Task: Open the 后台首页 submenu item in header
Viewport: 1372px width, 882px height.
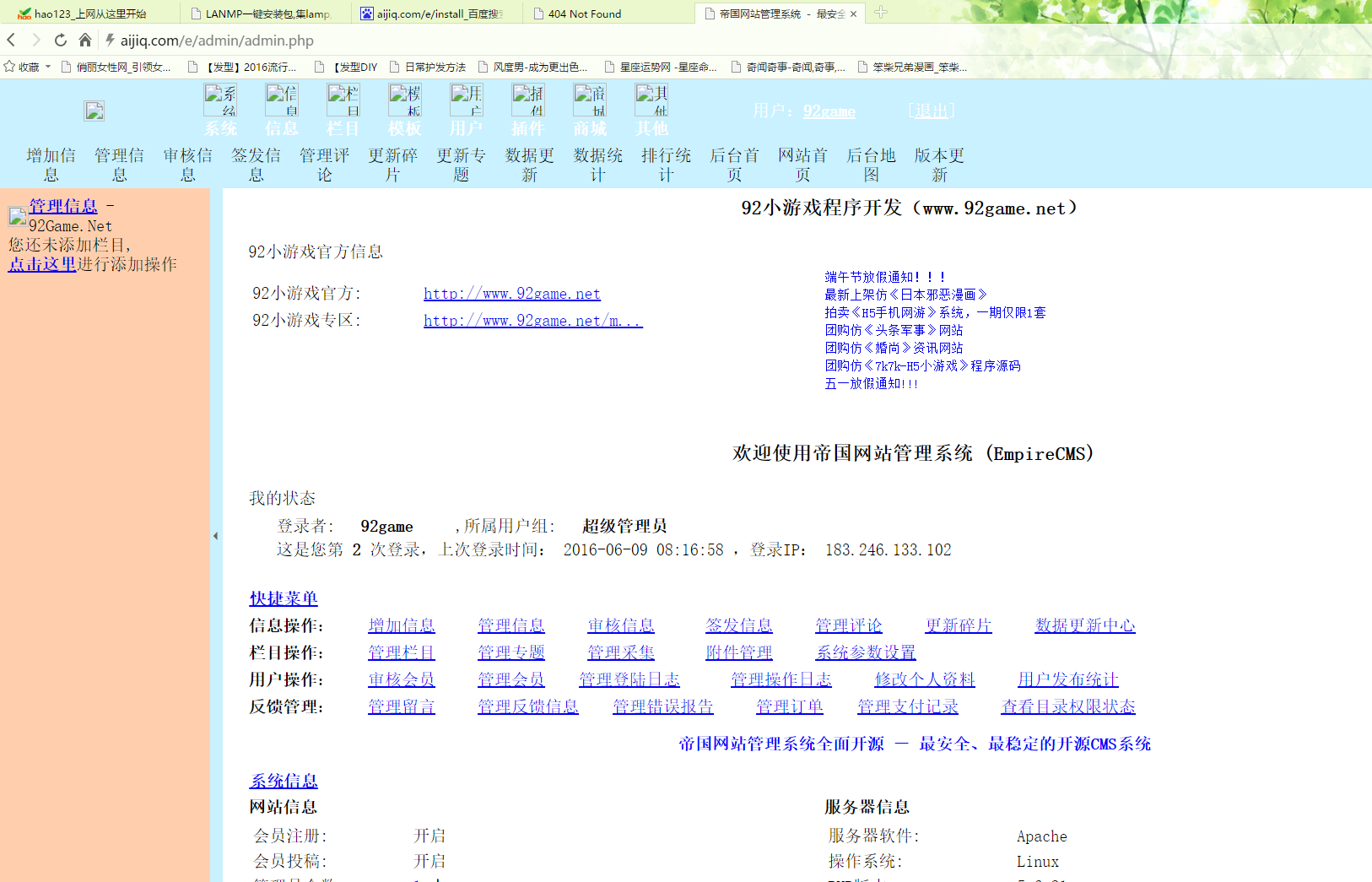Action: [734, 165]
